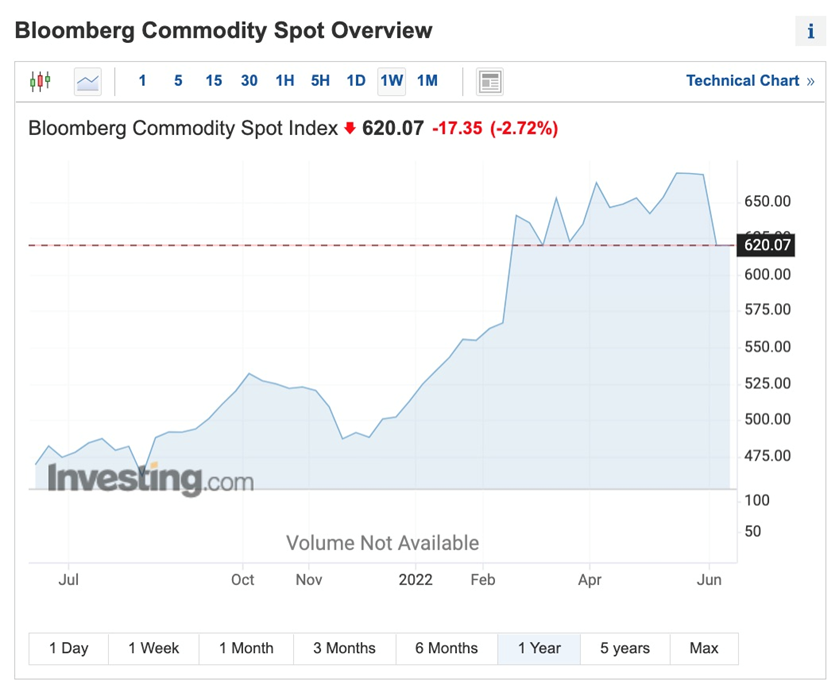
Task: Click the info icon beside the title
Action: click(x=810, y=31)
